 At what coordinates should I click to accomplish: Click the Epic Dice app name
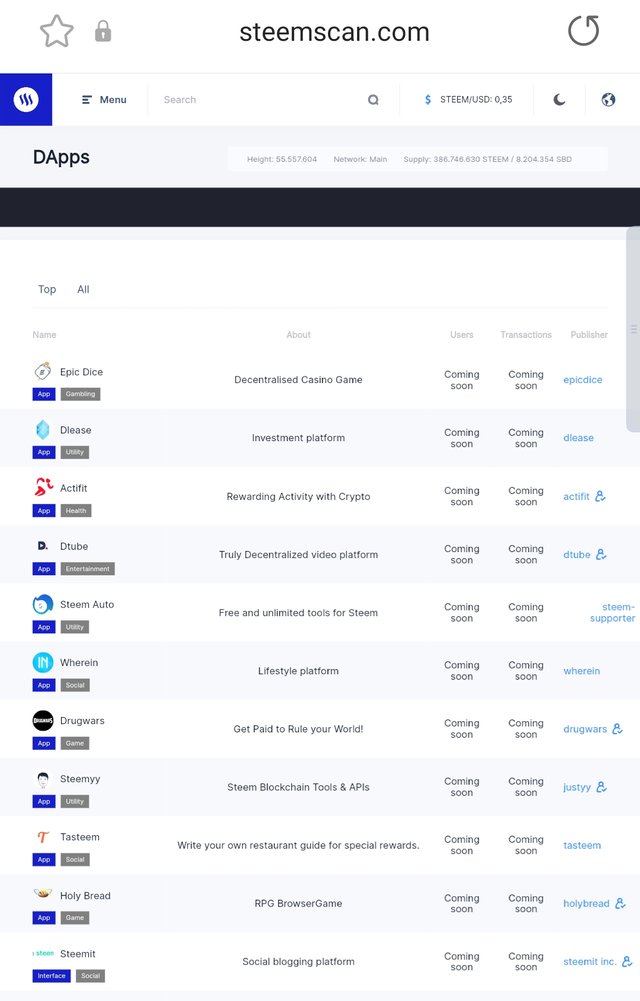[x=81, y=372]
